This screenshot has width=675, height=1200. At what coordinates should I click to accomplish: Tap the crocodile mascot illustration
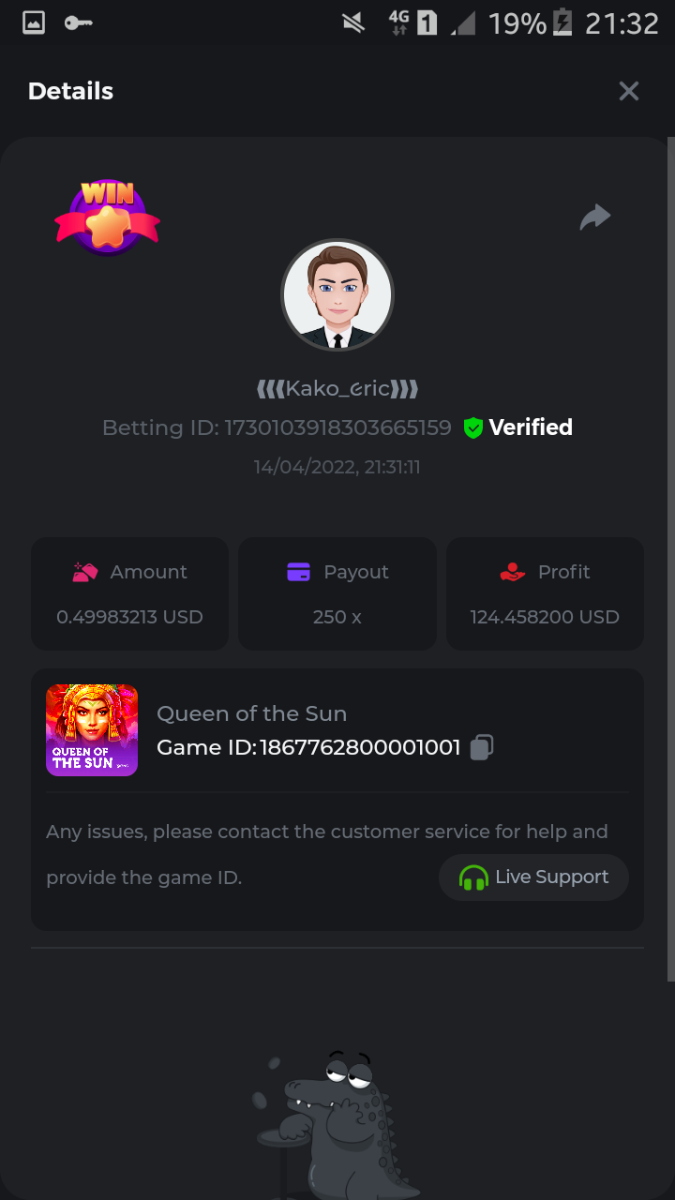pyautogui.click(x=335, y=1125)
